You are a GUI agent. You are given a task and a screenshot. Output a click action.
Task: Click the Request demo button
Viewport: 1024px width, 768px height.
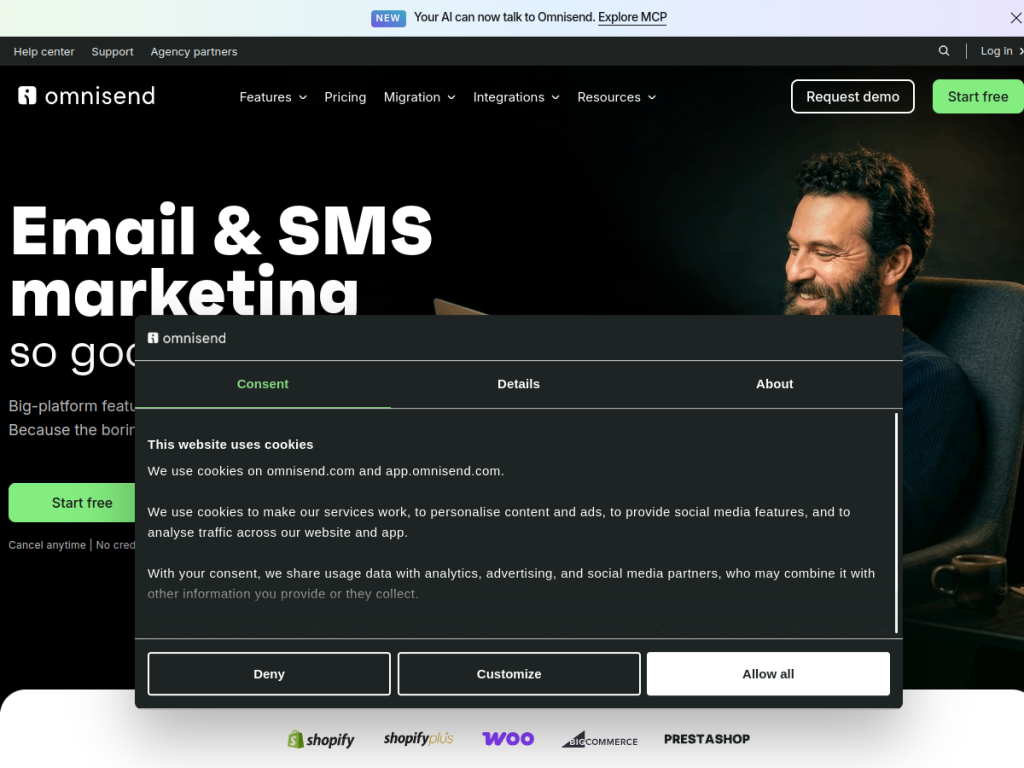tap(852, 97)
